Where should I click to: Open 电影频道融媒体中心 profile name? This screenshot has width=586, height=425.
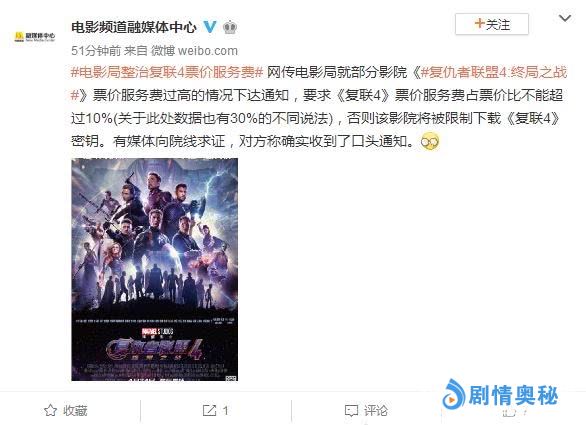(x=134, y=27)
